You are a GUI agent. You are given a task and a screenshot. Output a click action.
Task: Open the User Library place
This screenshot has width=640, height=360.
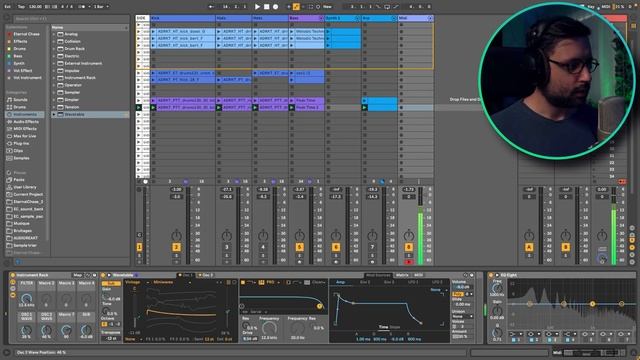click(x=25, y=187)
